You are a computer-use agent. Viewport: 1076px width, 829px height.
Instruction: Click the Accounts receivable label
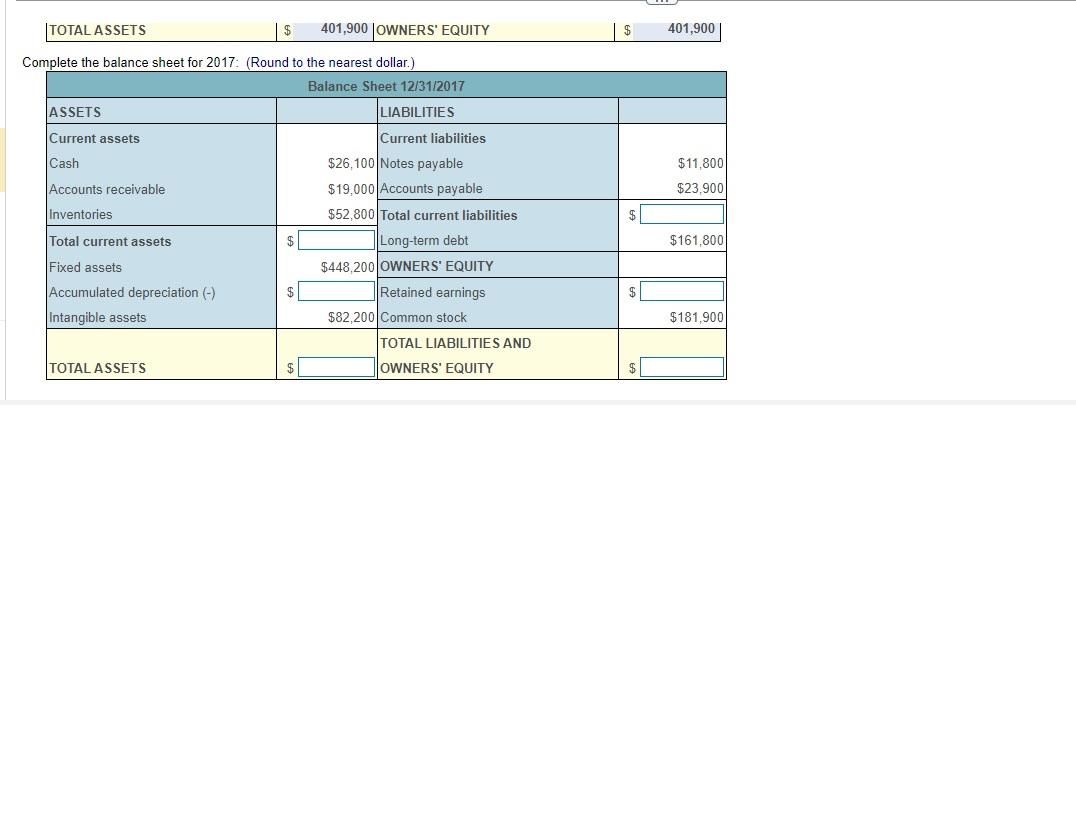pos(107,189)
